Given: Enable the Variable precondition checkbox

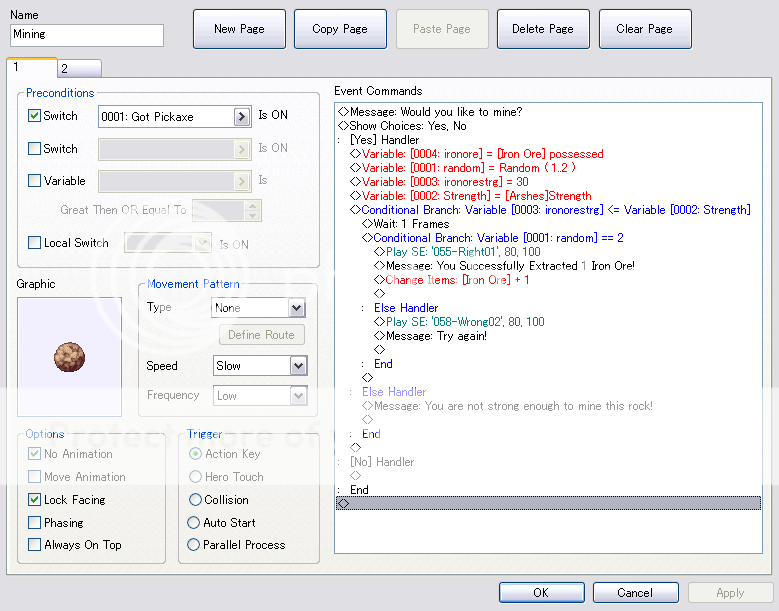Looking at the screenshot, I should pos(35,181).
